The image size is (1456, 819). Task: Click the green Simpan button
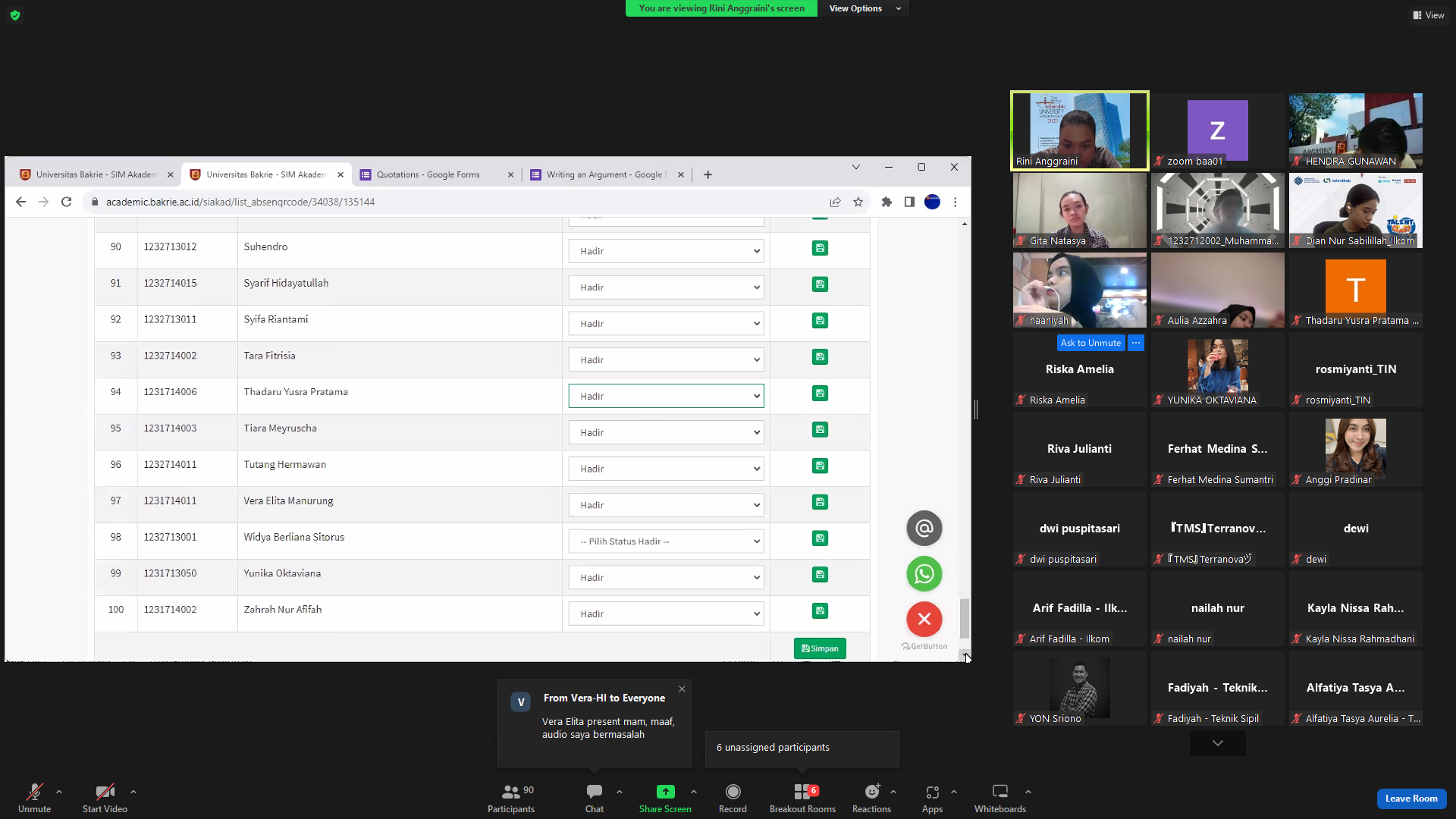click(x=820, y=648)
